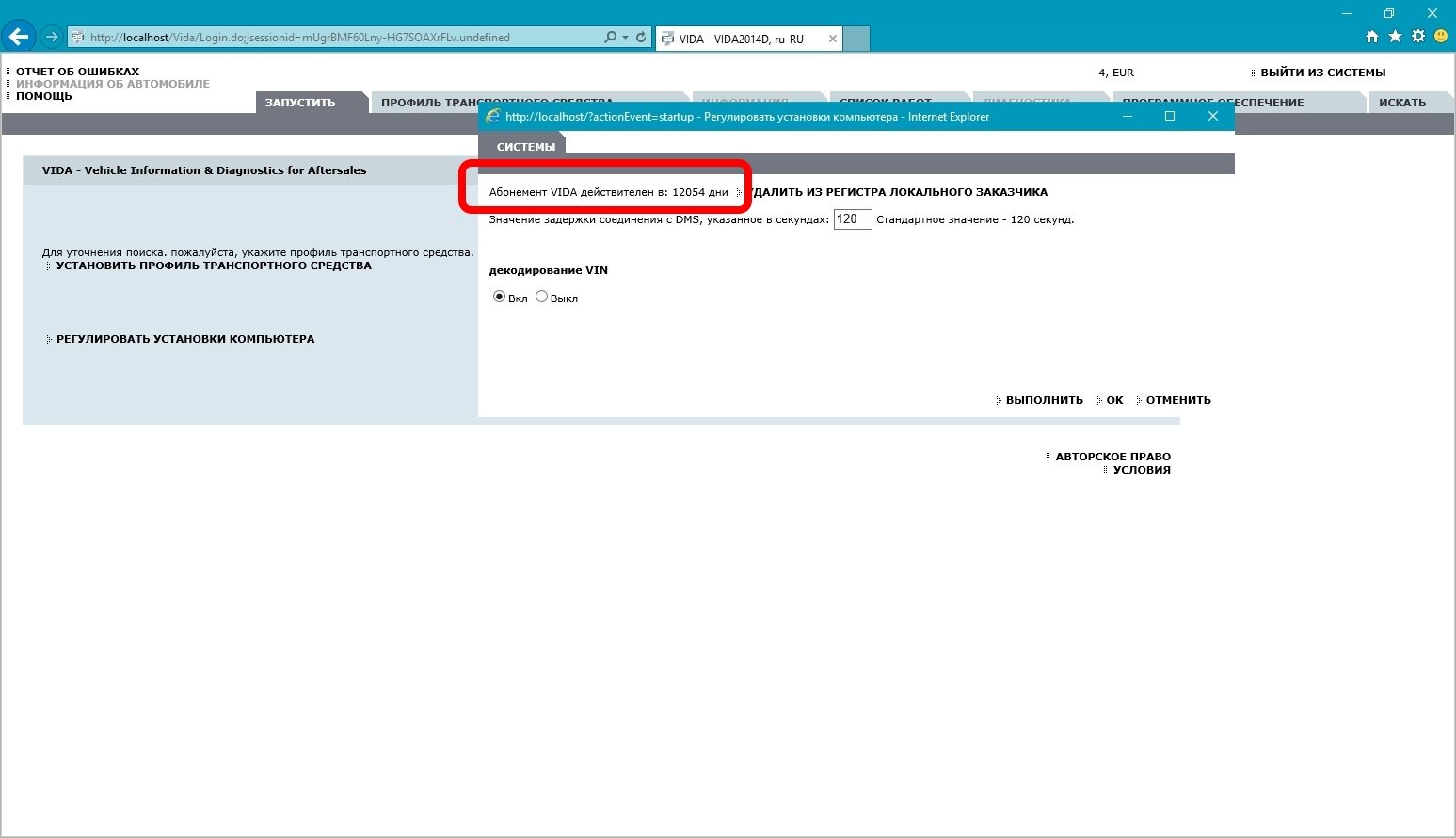Open address bar autocomplete dropdown arrow
The image size is (1456, 838).
click(625, 38)
